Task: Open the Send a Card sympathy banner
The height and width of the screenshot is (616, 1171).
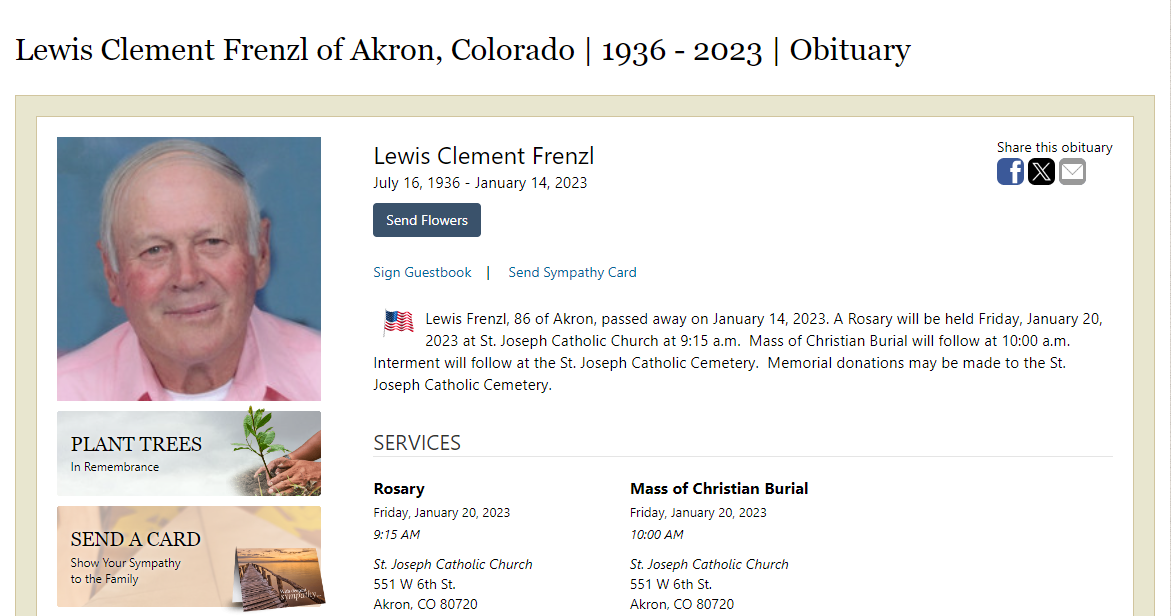Action: coord(189,557)
